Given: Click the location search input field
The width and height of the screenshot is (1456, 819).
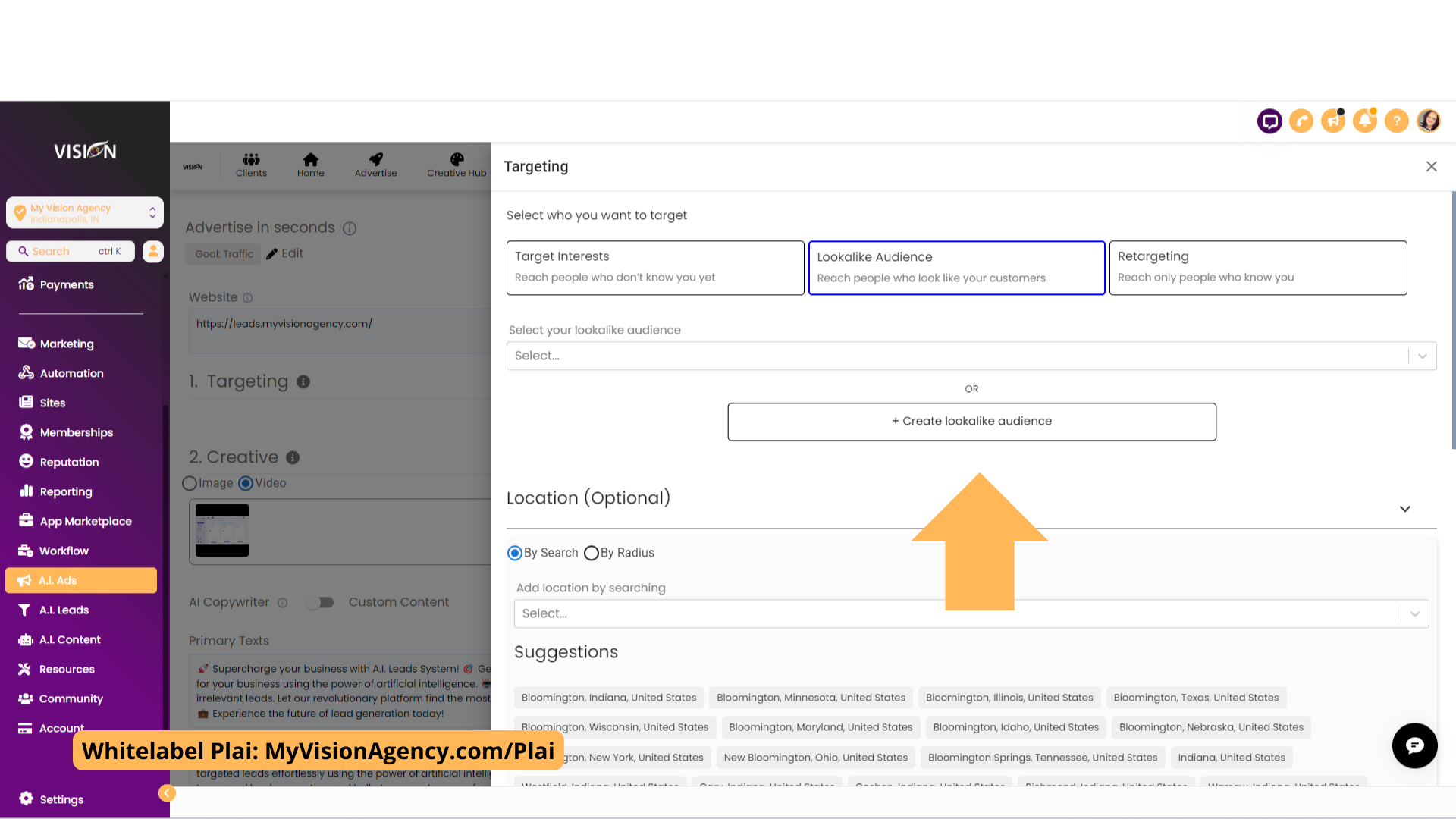Looking at the screenshot, I should (x=971, y=613).
